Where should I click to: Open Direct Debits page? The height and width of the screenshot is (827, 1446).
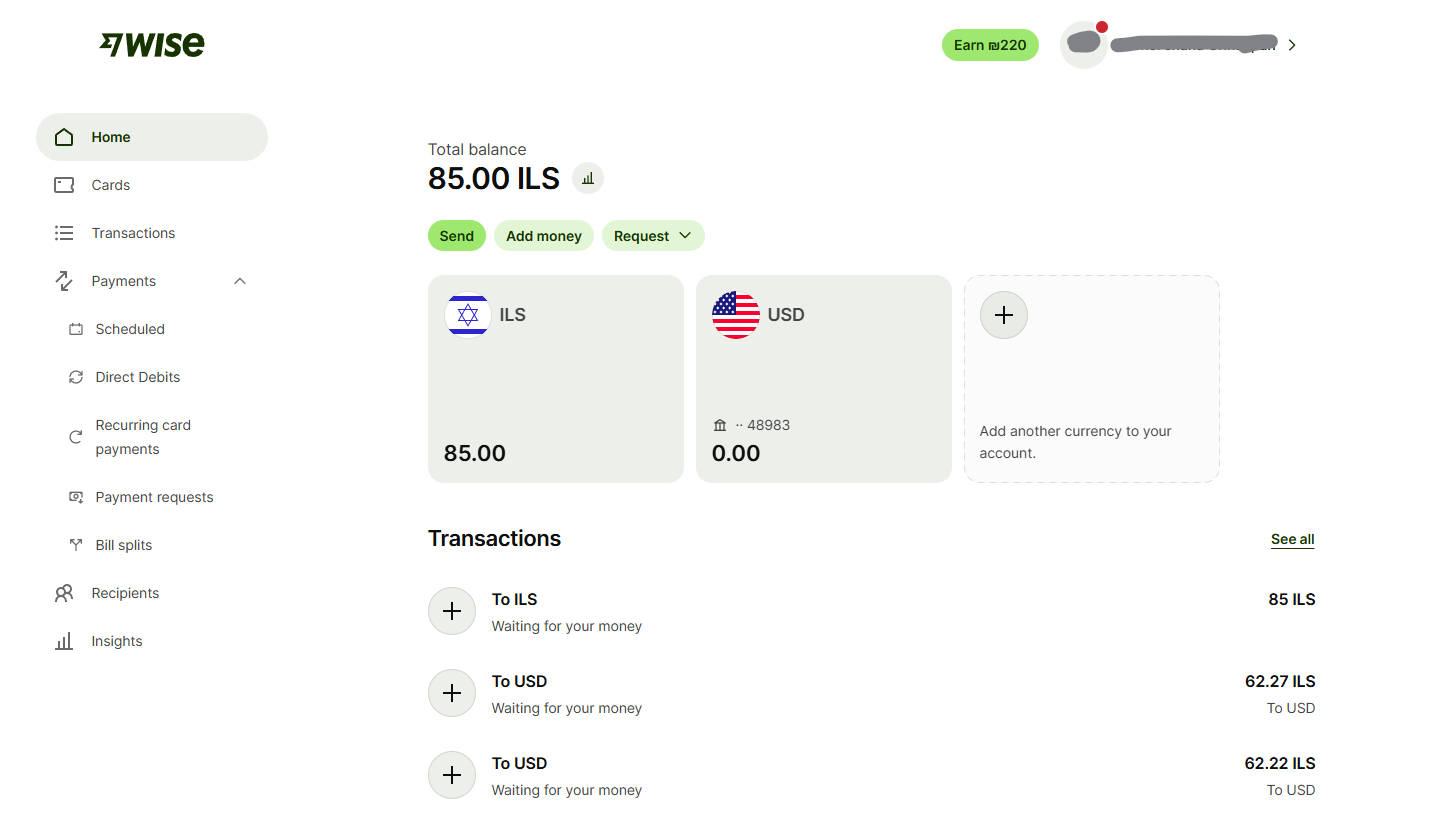pyautogui.click(x=138, y=377)
